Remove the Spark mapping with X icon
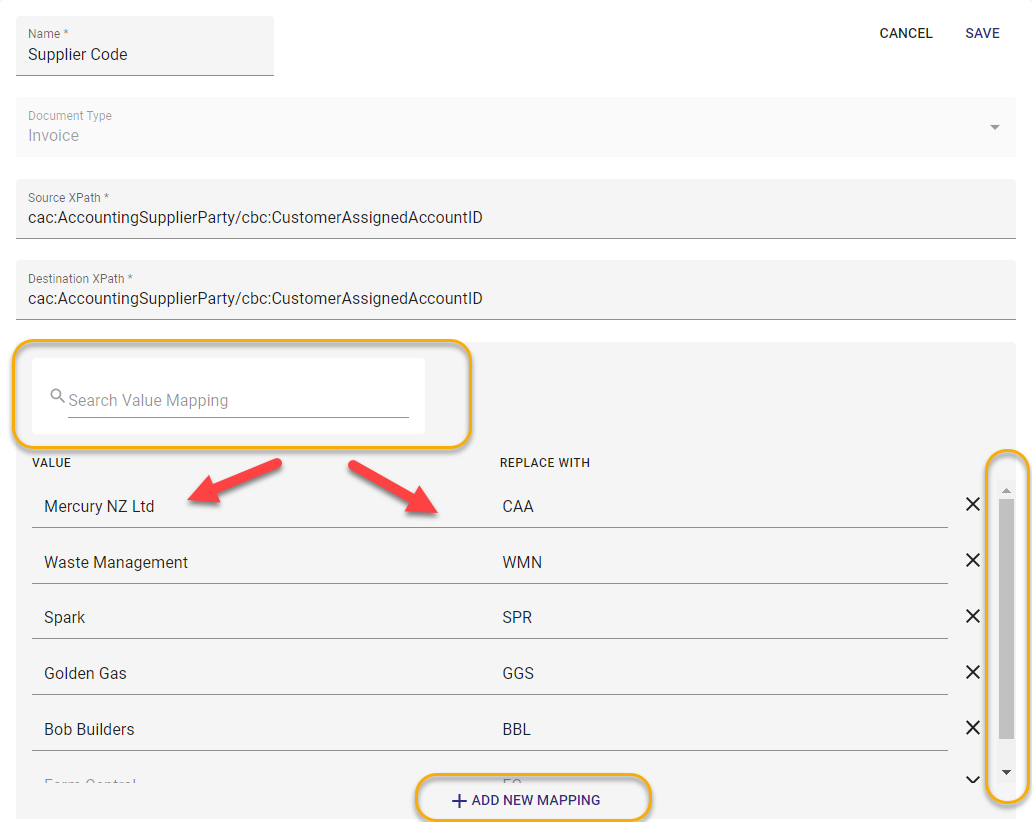 972,617
